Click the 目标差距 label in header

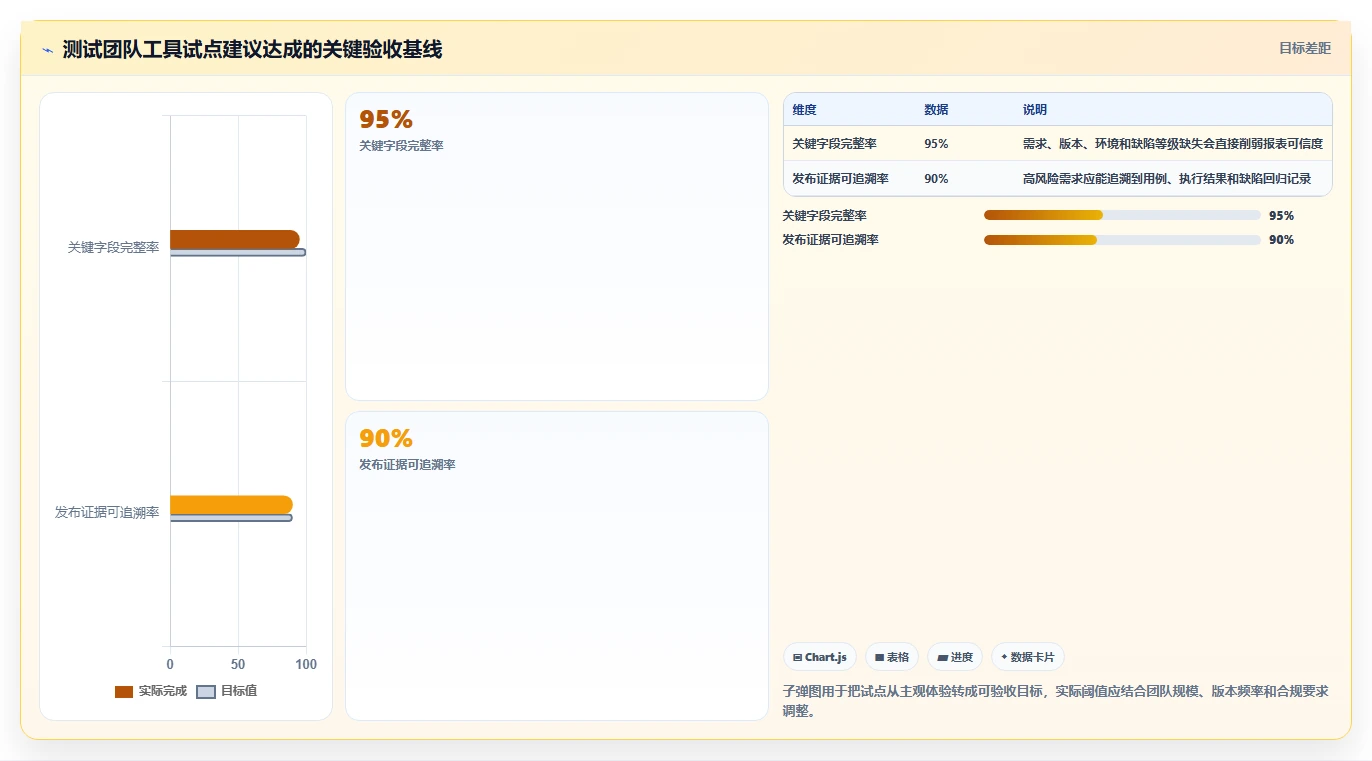coord(1305,48)
